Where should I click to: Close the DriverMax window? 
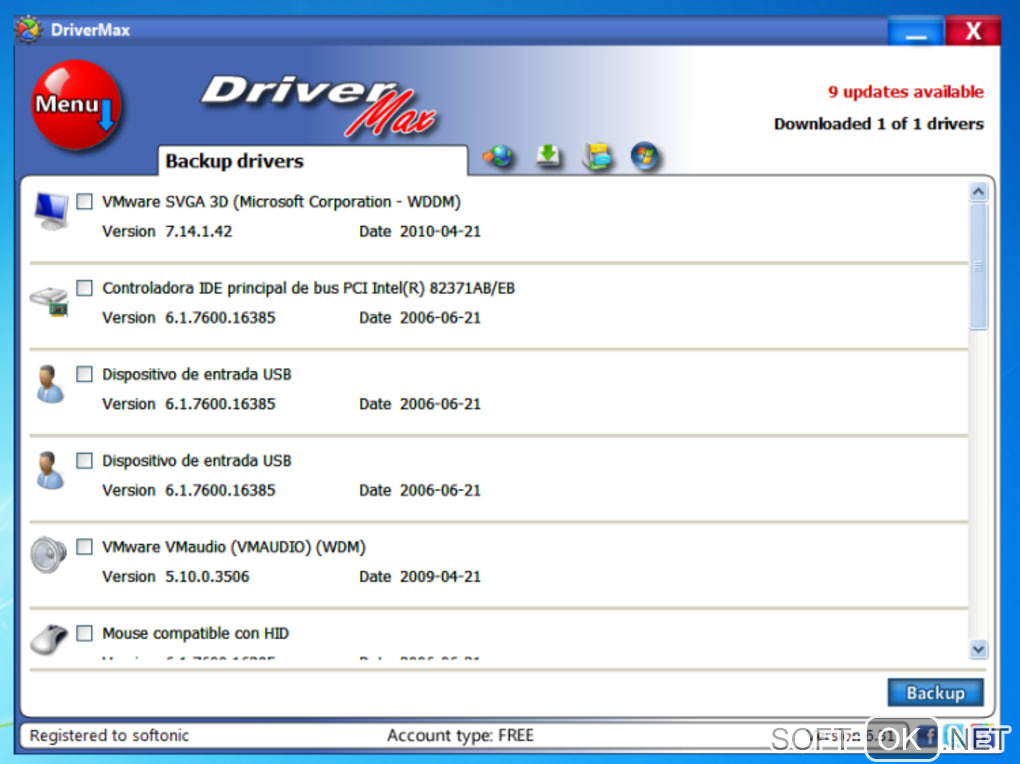(973, 31)
